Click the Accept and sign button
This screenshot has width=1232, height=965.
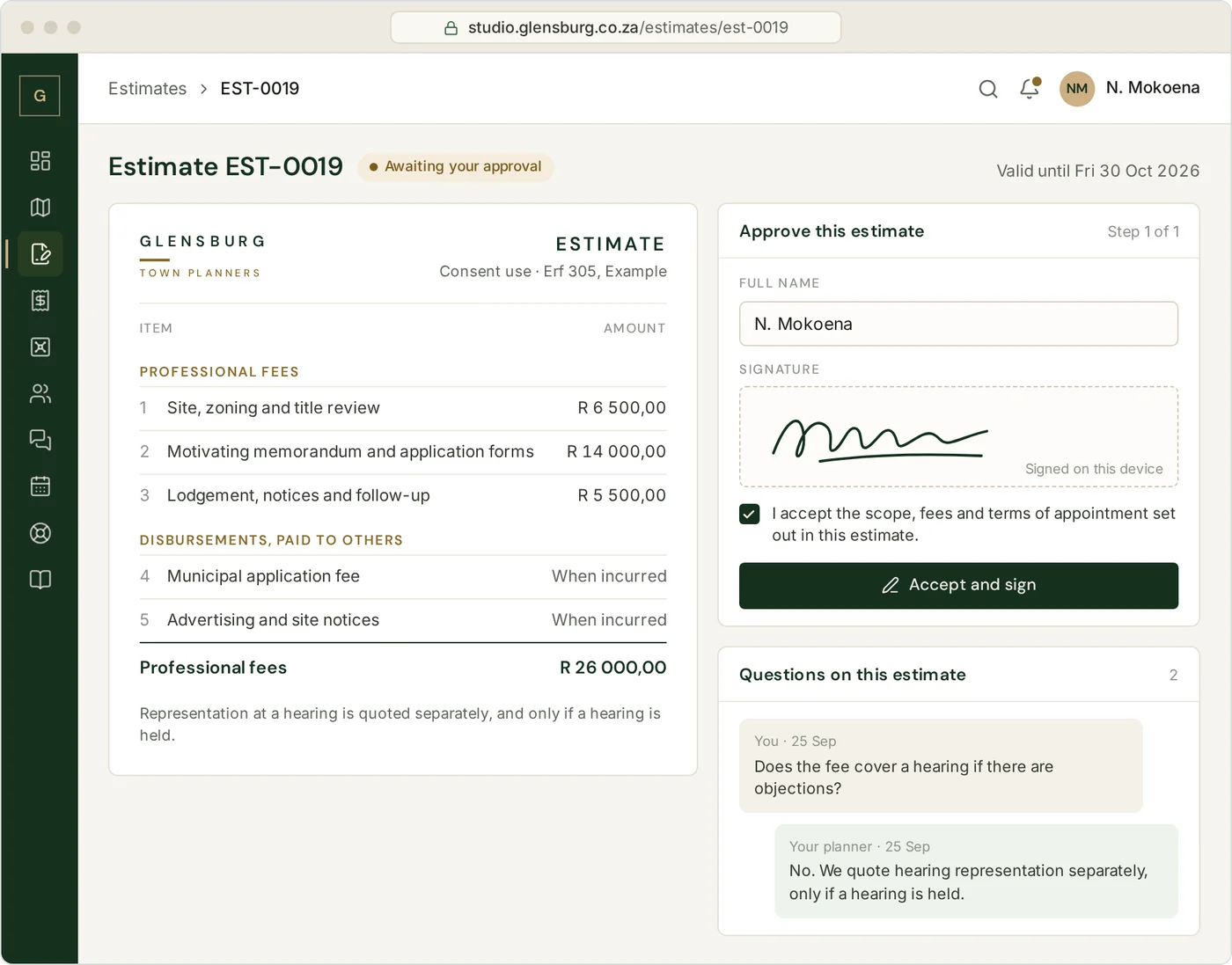pyautogui.click(x=958, y=586)
